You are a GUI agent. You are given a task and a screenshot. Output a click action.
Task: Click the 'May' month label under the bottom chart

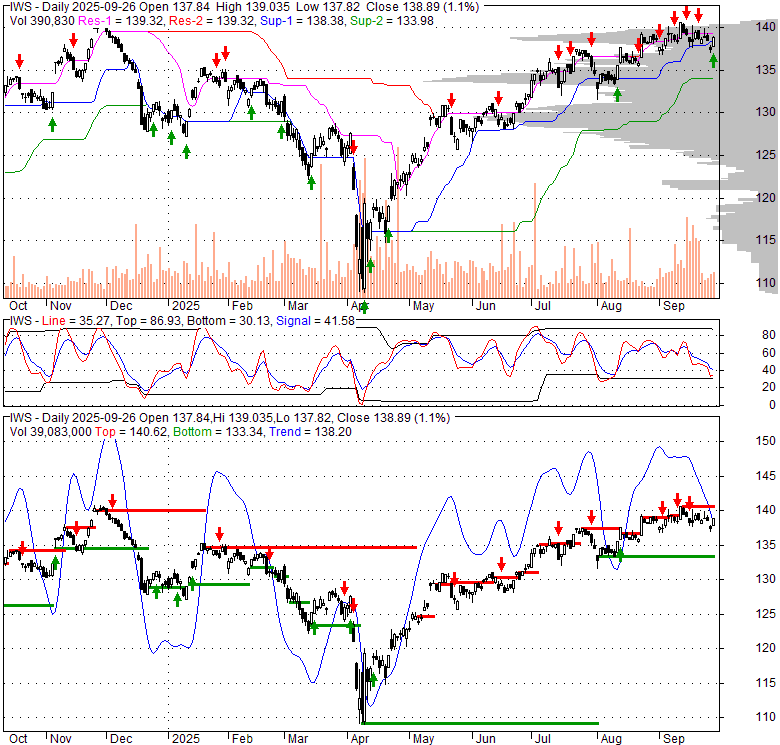(x=423, y=739)
